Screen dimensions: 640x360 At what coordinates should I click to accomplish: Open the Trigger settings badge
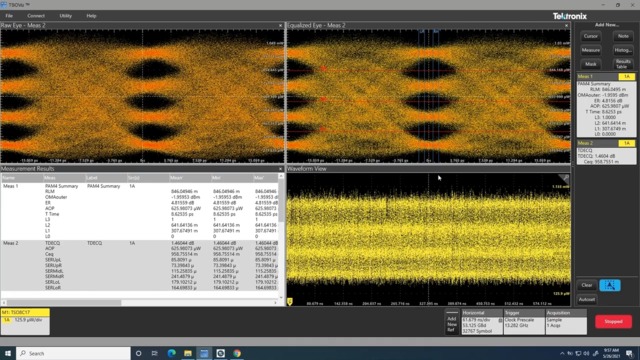[524, 322]
